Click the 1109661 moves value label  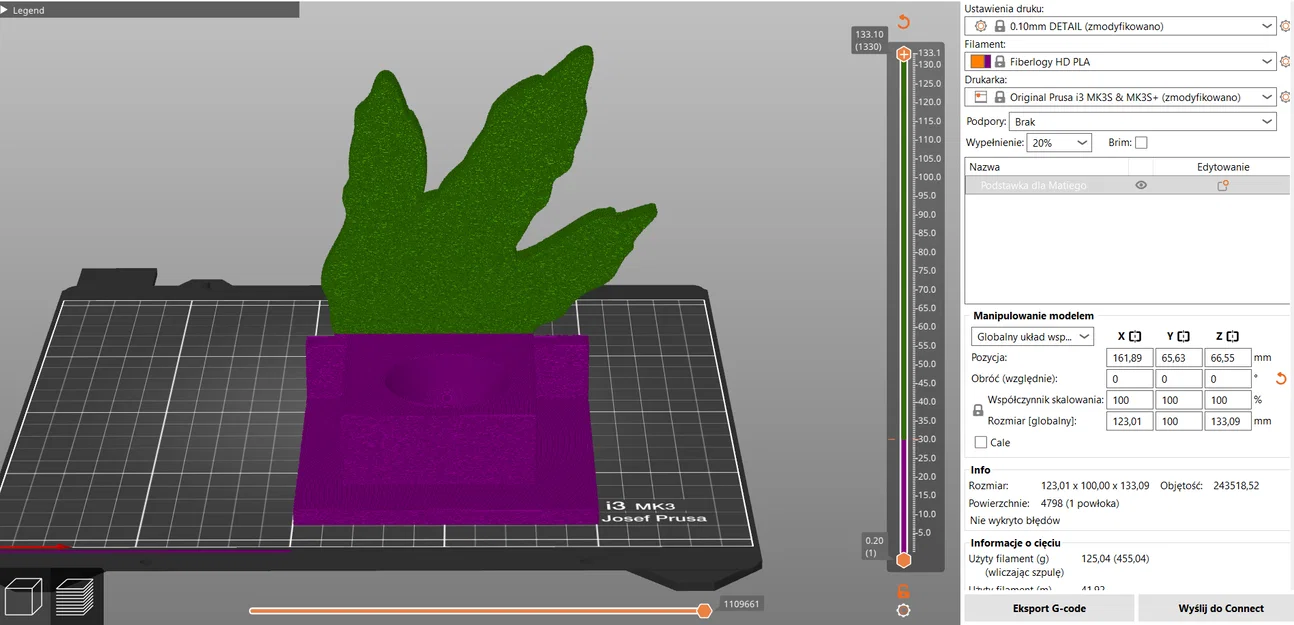point(741,604)
